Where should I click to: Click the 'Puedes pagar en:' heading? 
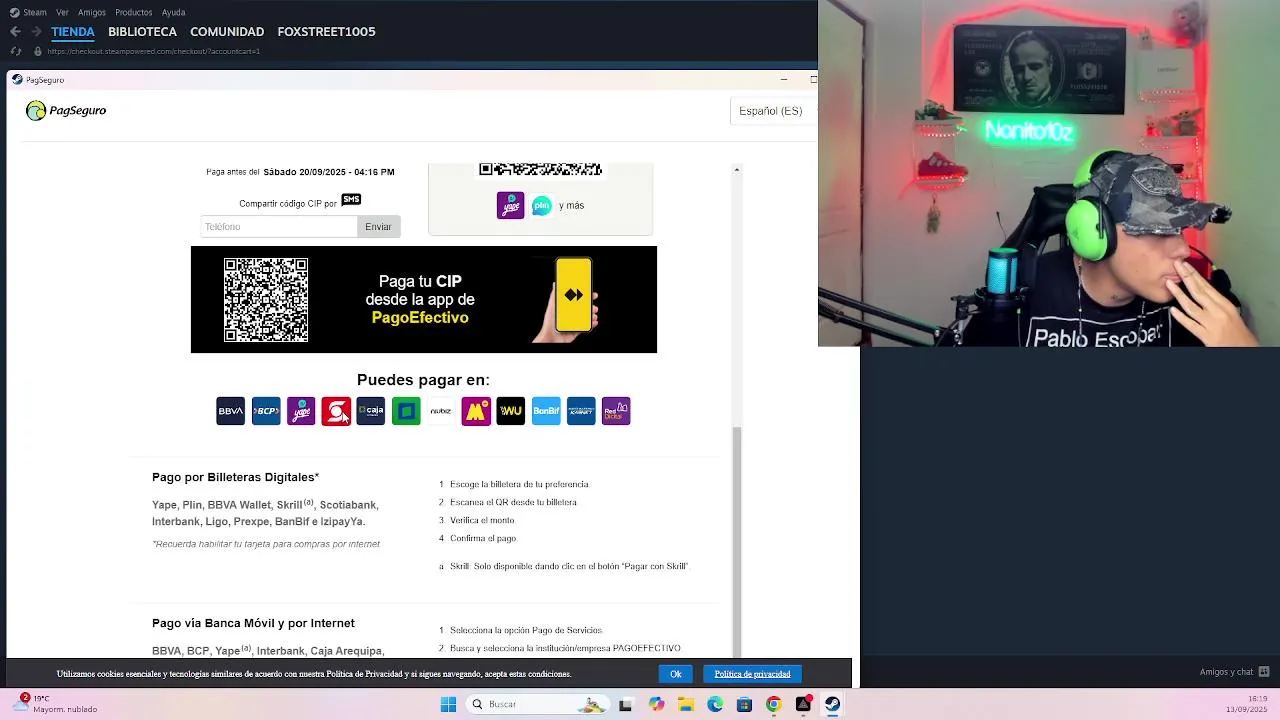[x=423, y=380]
